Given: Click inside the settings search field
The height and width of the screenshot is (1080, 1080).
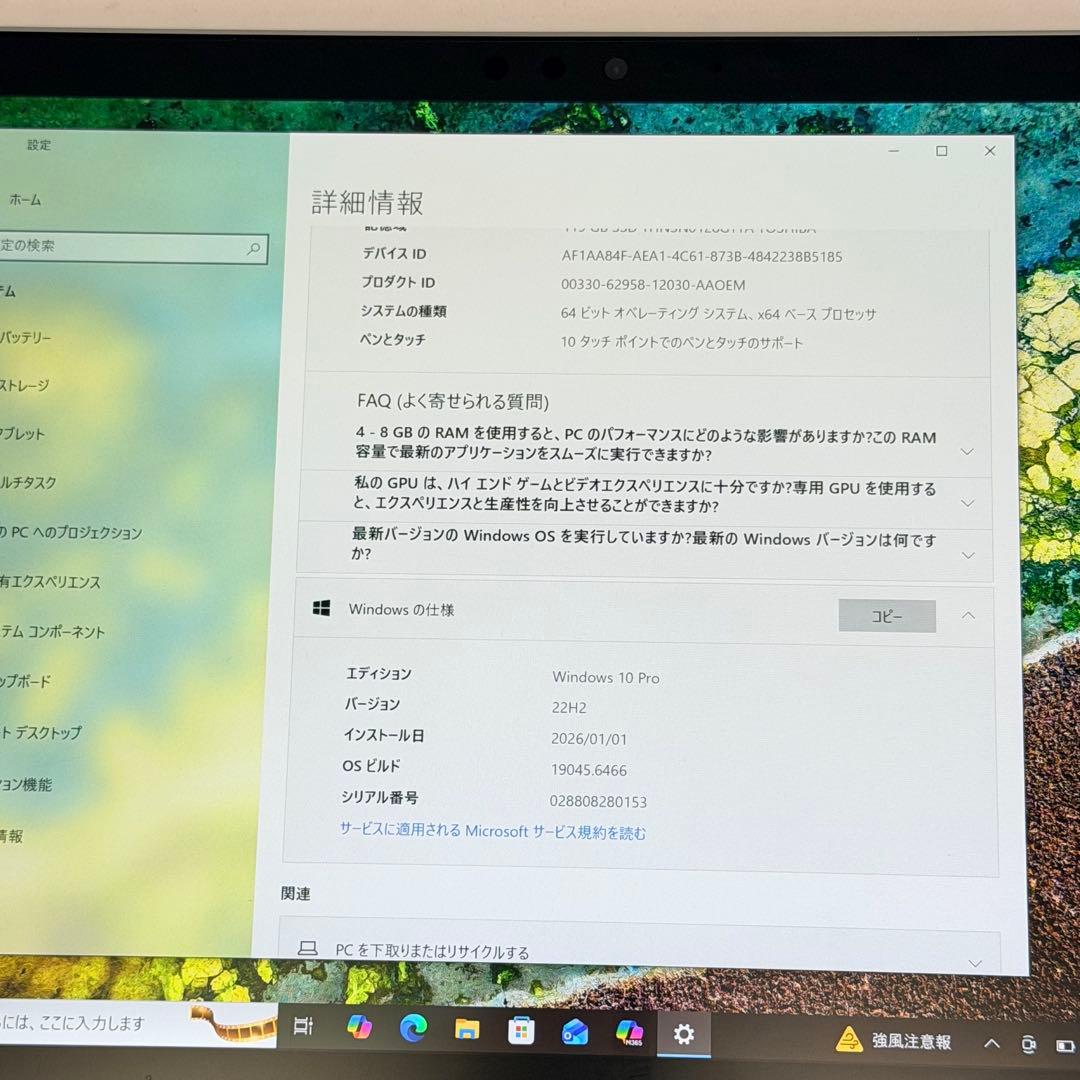Looking at the screenshot, I should click(120, 248).
